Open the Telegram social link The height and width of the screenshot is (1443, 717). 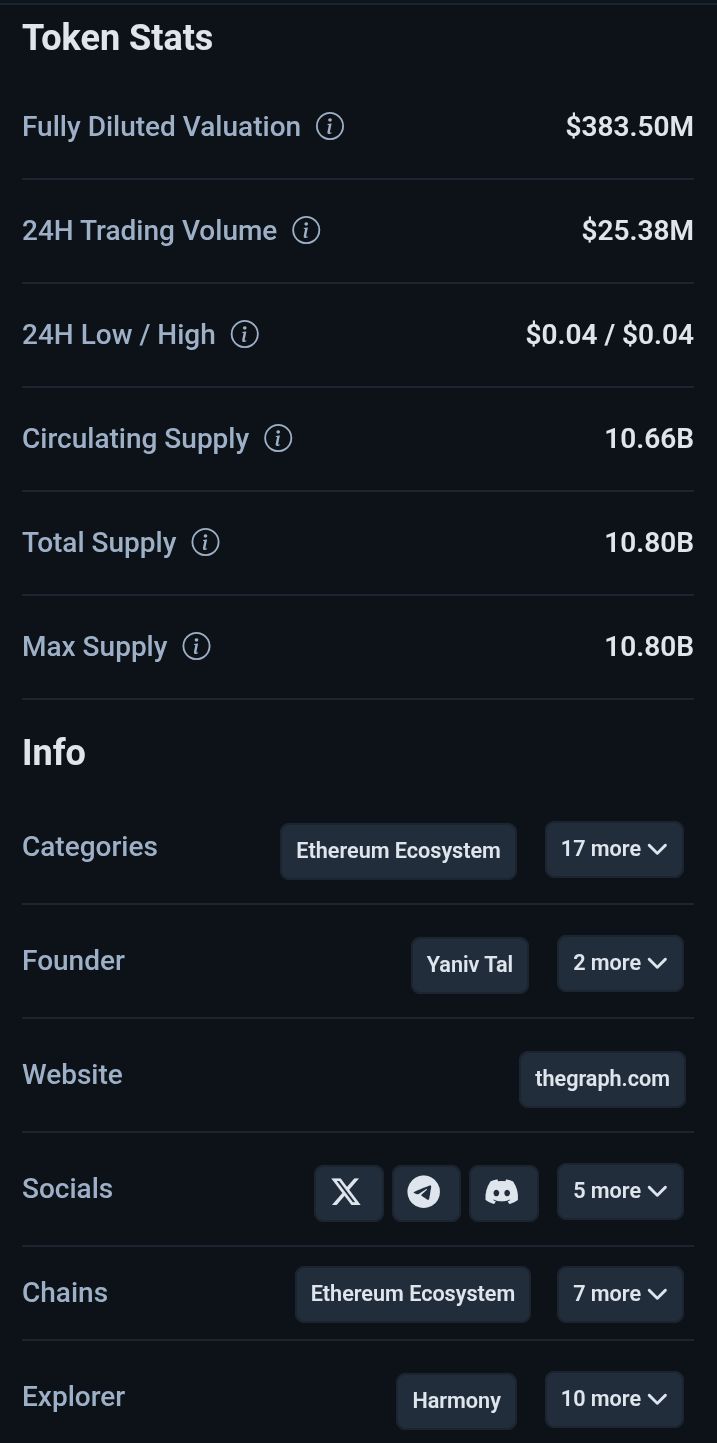tap(425, 1192)
